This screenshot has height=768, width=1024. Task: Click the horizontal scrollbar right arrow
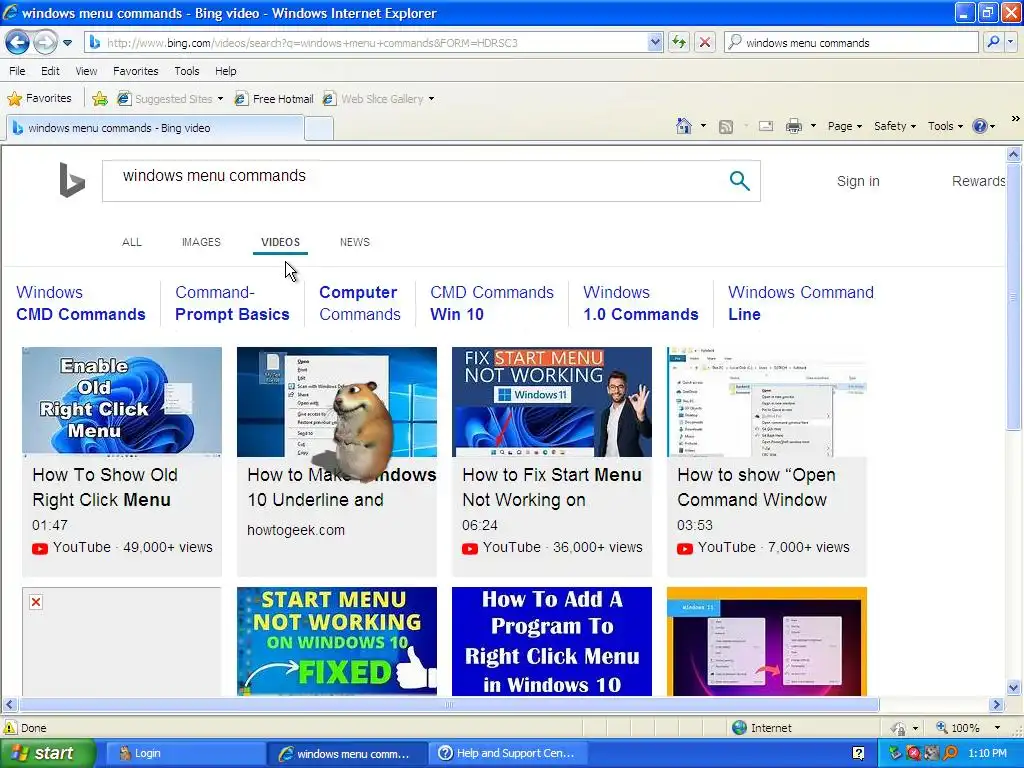(996, 705)
